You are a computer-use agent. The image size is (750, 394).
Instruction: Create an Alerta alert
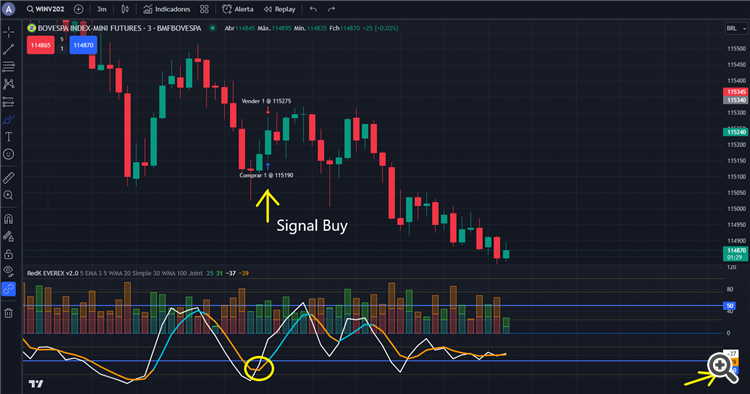tap(238, 9)
